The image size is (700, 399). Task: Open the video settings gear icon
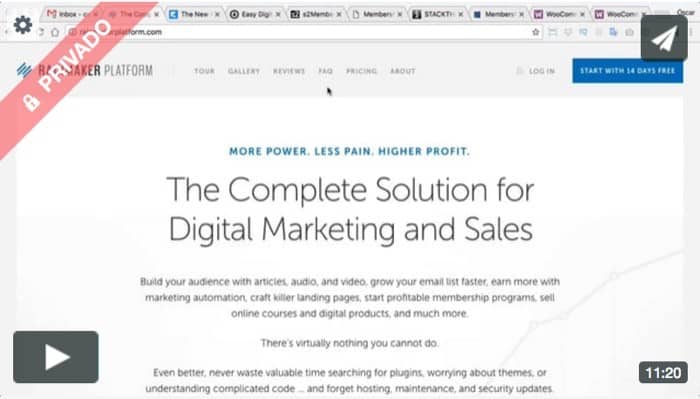(23, 25)
